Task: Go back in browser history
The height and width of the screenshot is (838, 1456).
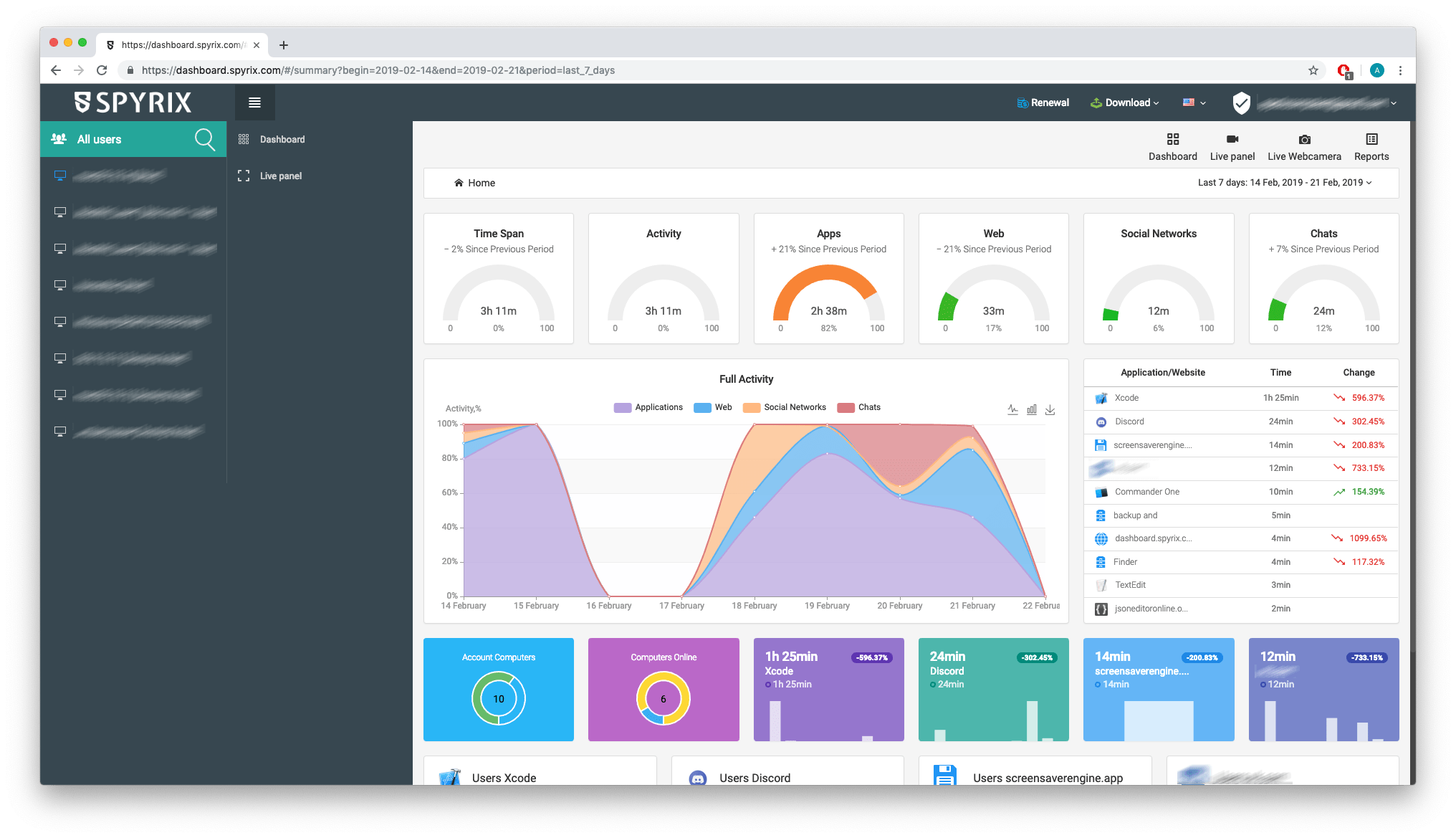Action: pos(56,70)
